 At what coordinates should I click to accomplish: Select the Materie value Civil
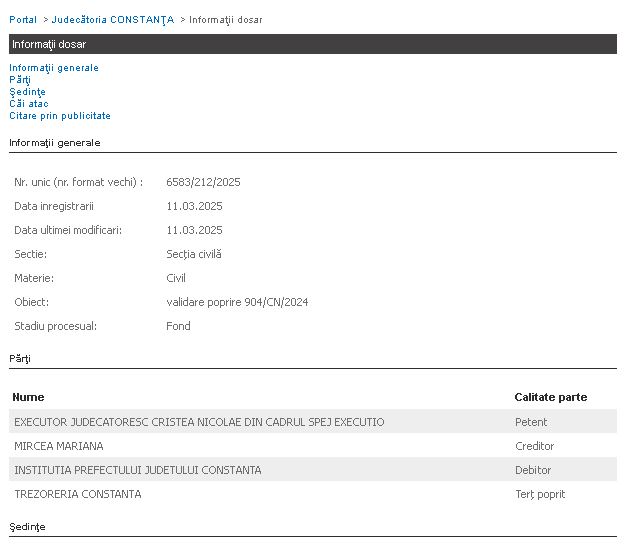pos(176,278)
